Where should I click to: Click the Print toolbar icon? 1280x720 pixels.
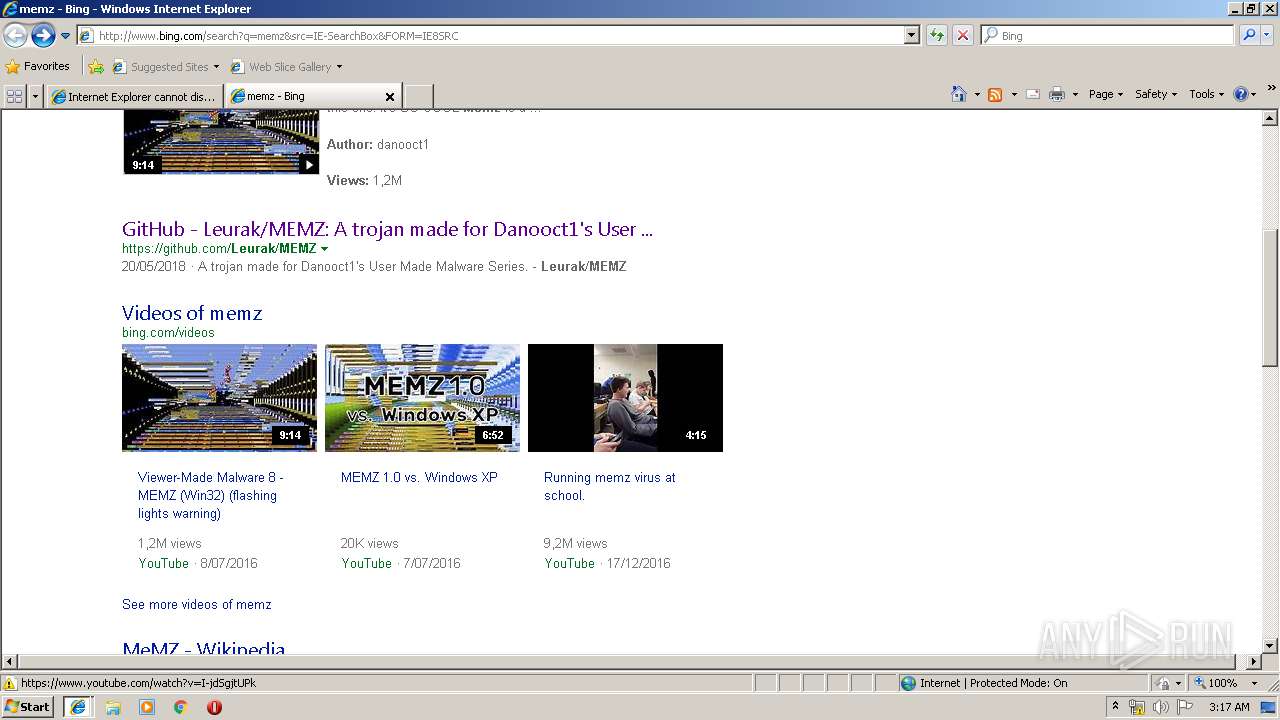click(1057, 94)
